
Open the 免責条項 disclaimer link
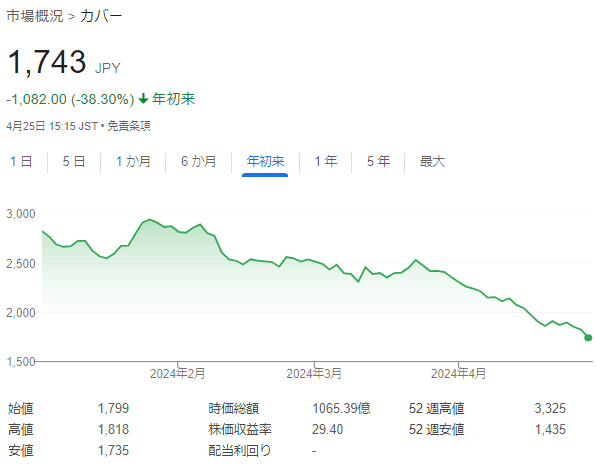pyautogui.click(x=129, y=126)
